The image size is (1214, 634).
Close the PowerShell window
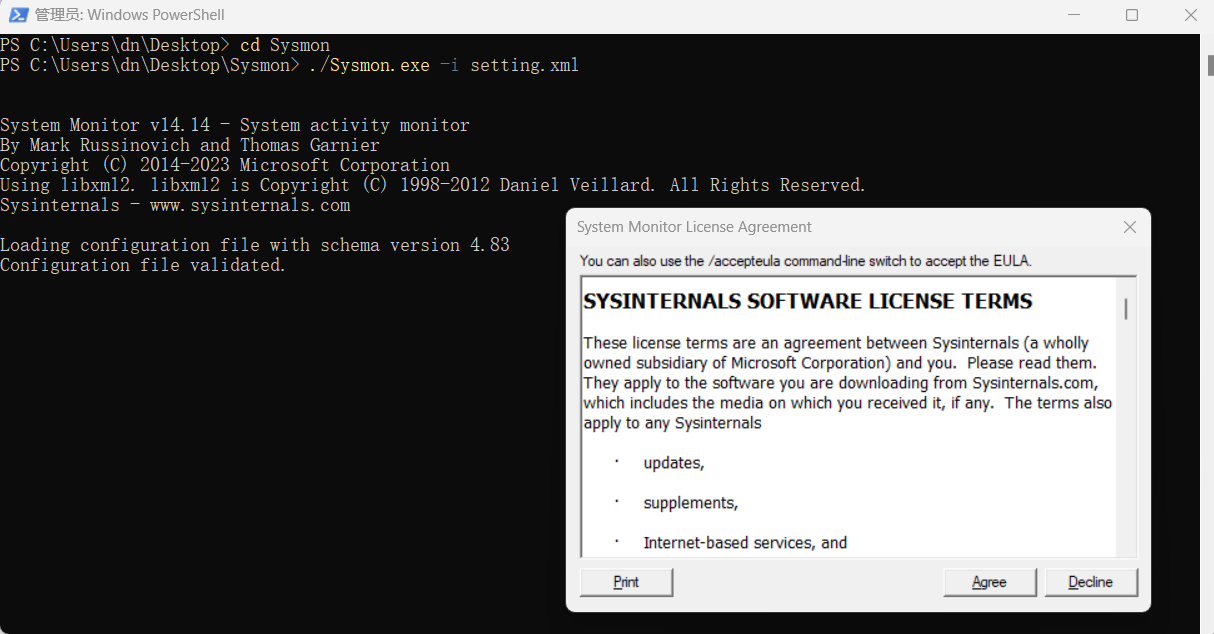click(x=1190, y=15)
